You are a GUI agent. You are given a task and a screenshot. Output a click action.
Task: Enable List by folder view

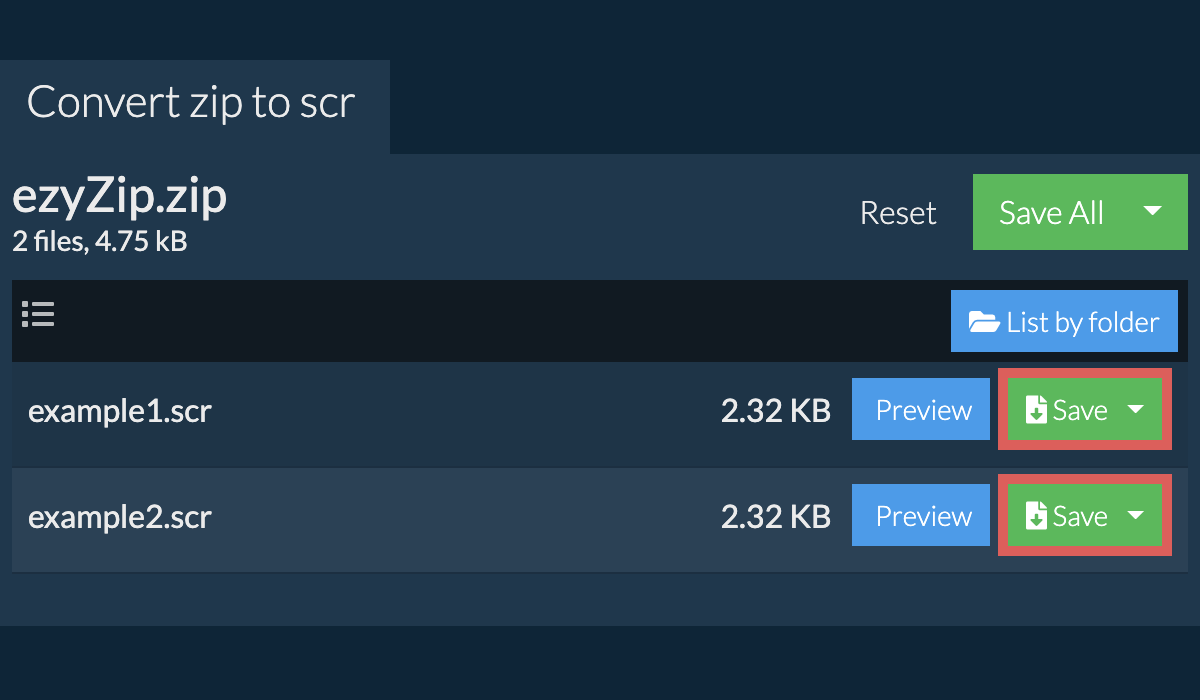coord(1064,321)
